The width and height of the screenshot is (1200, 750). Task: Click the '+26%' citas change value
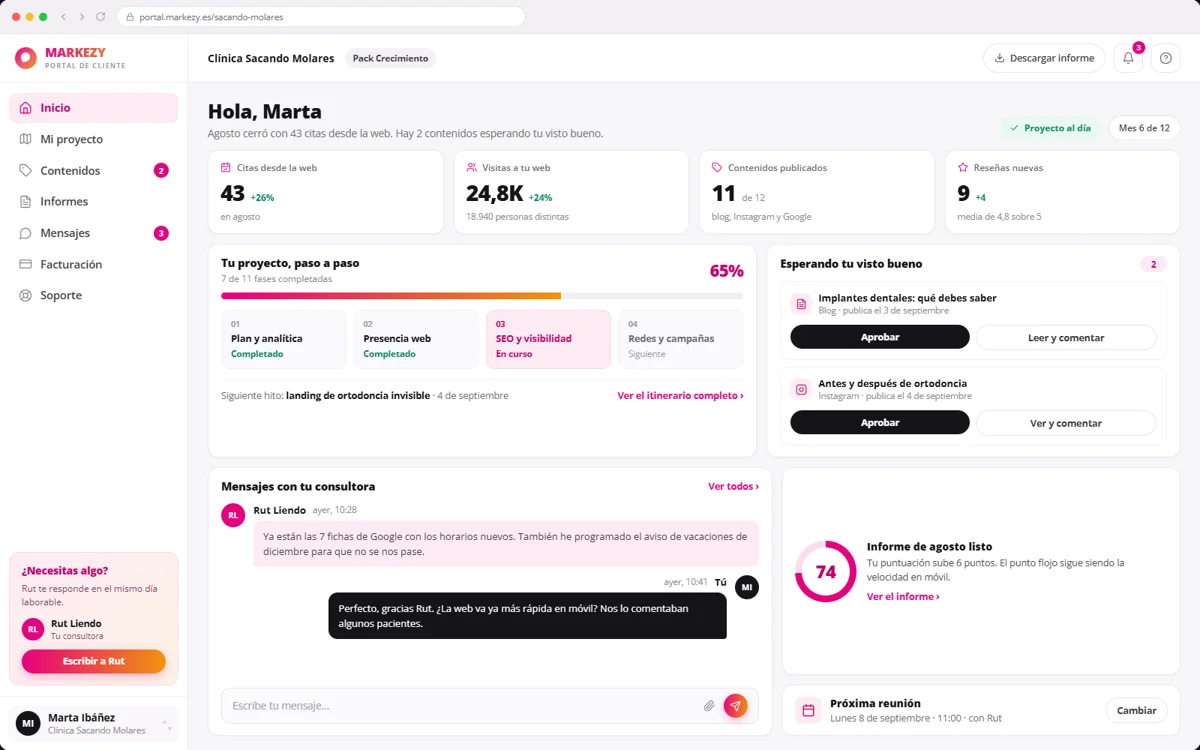[262, 198]
